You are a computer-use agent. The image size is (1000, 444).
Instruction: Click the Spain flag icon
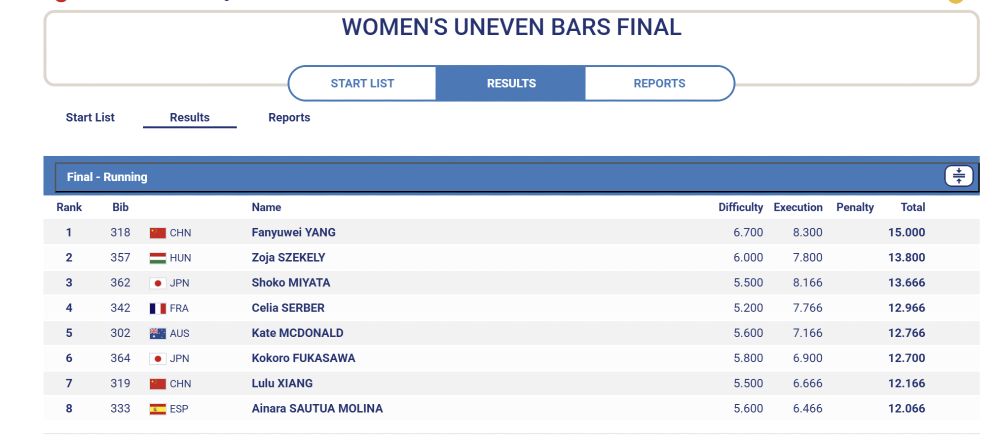pyautogui.click(x=158, y=409)
